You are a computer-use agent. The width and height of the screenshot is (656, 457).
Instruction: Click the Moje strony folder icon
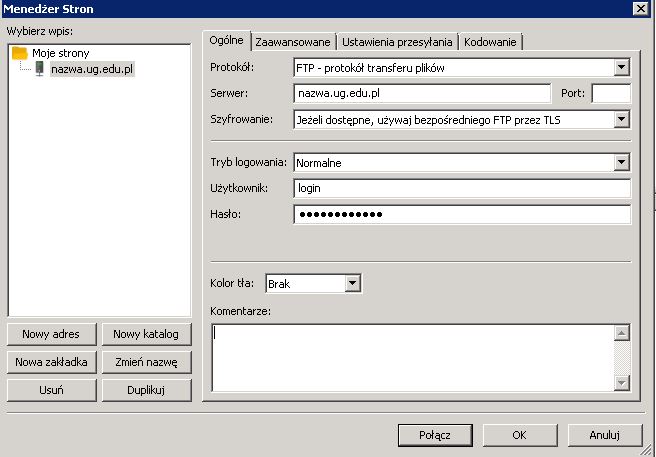tap(19, 53)
